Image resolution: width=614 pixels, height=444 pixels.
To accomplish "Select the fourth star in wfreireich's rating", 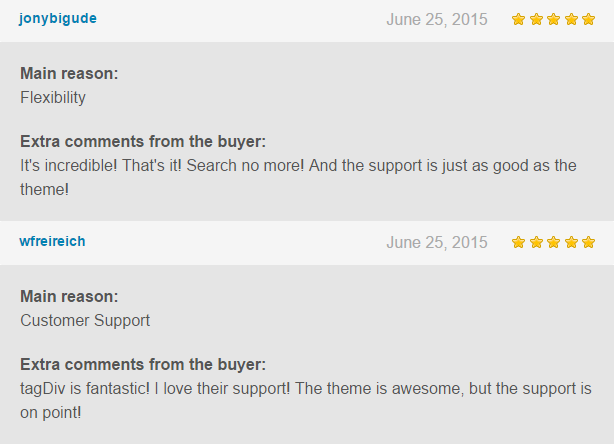I will 571,242.
